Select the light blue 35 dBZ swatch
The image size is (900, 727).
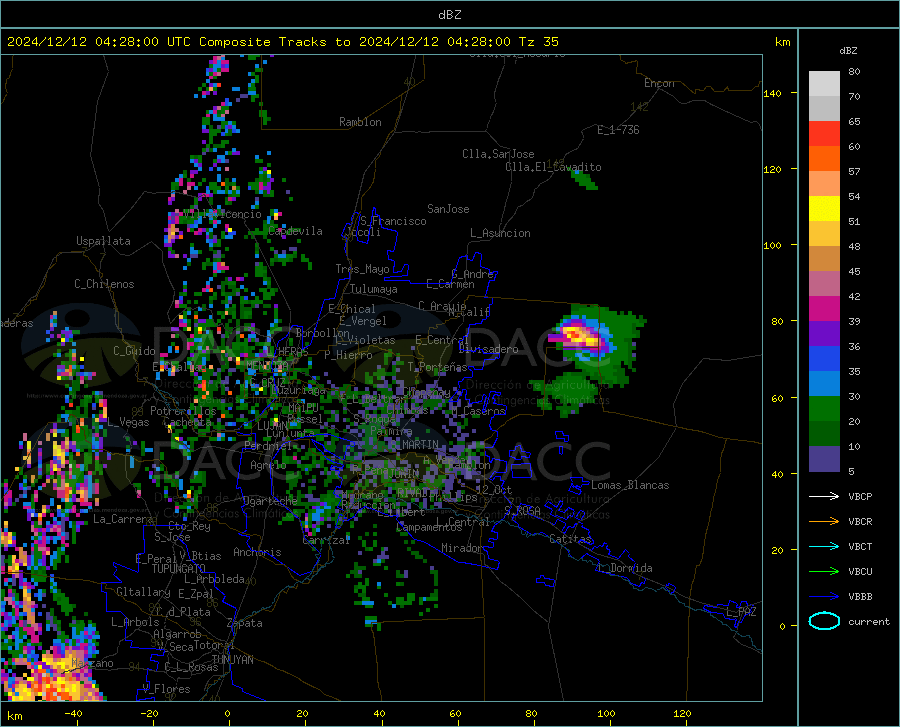pos(824,383)
